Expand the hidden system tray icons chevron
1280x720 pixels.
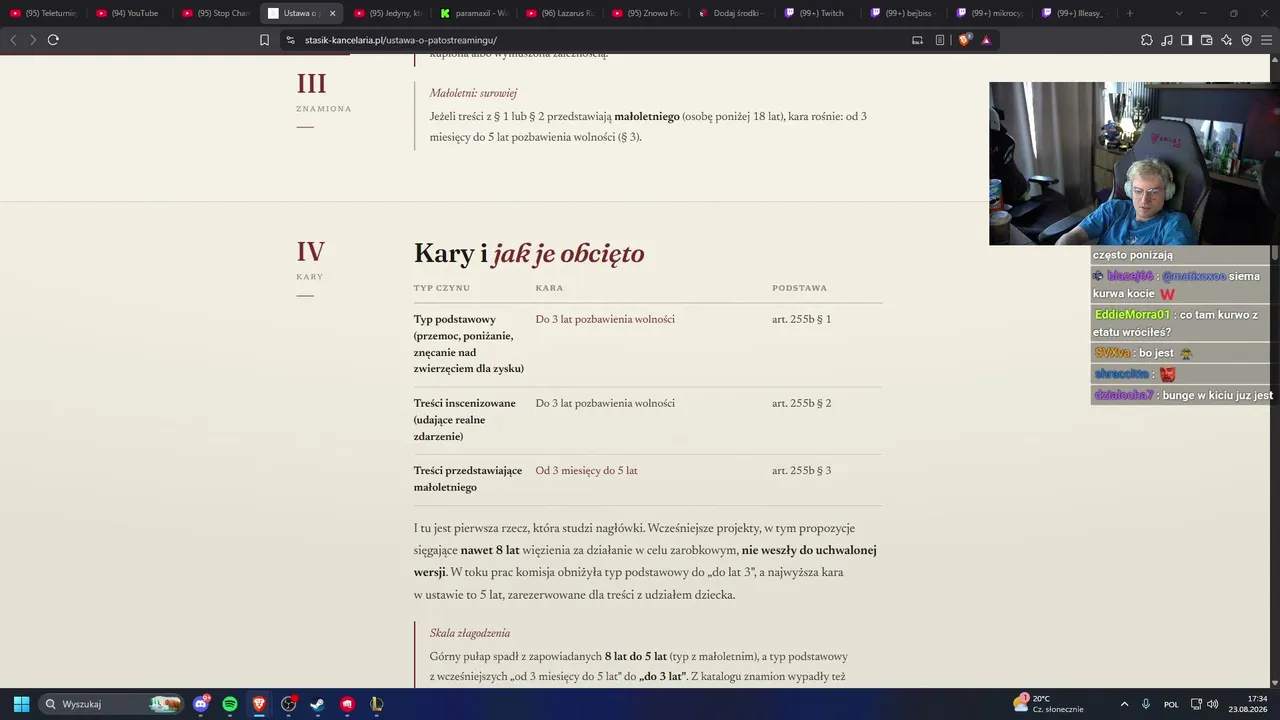(x=1124, y=704)
